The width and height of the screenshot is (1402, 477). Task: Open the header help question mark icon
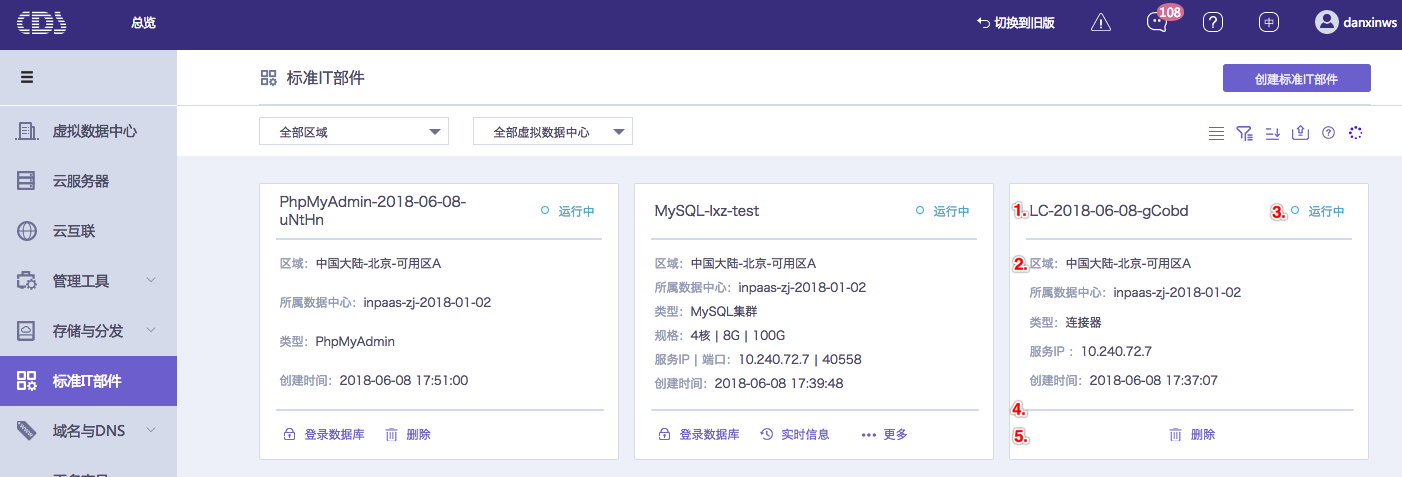[x=1213, y=23]
